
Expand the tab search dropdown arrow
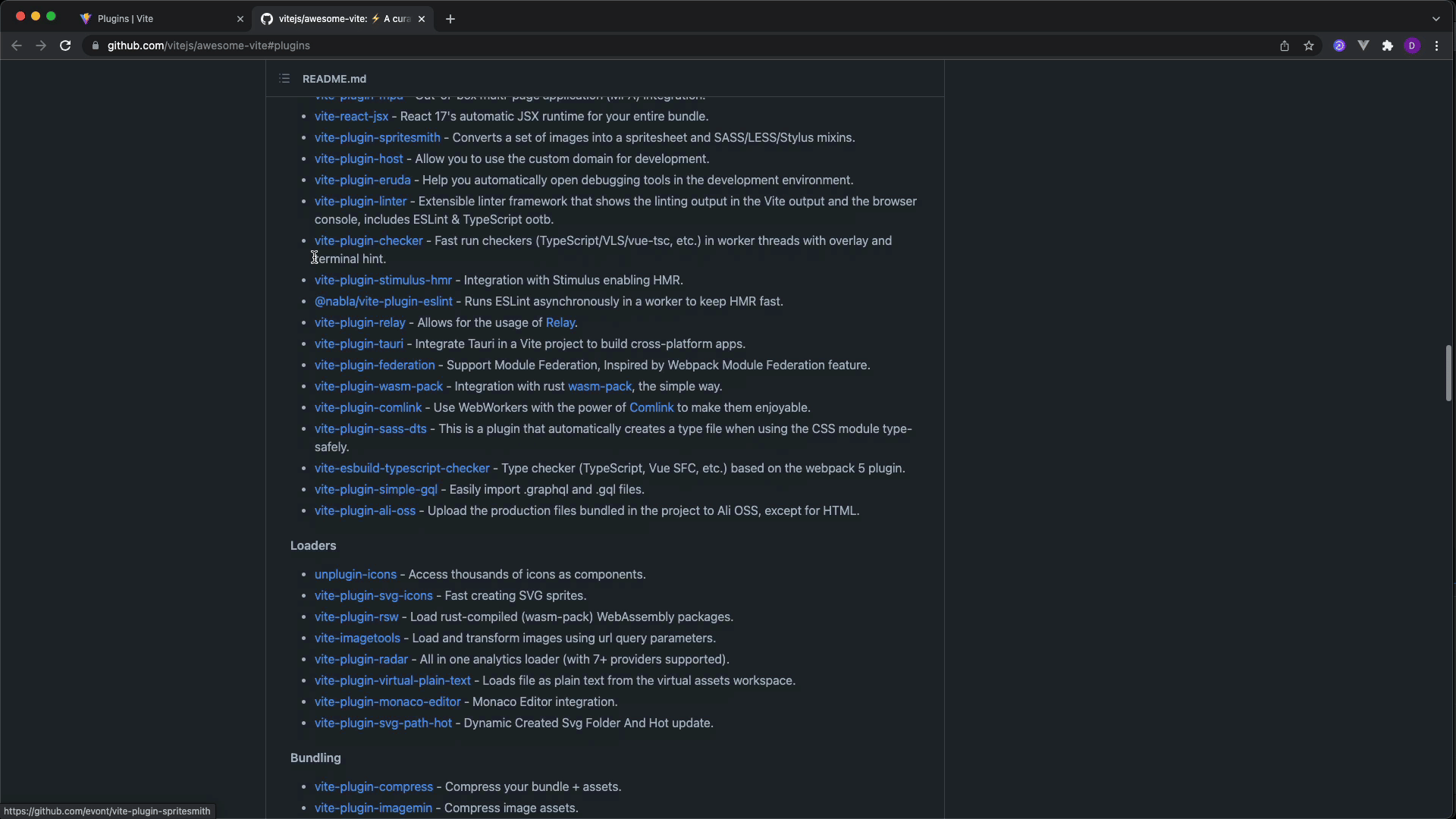(1436, 19)
